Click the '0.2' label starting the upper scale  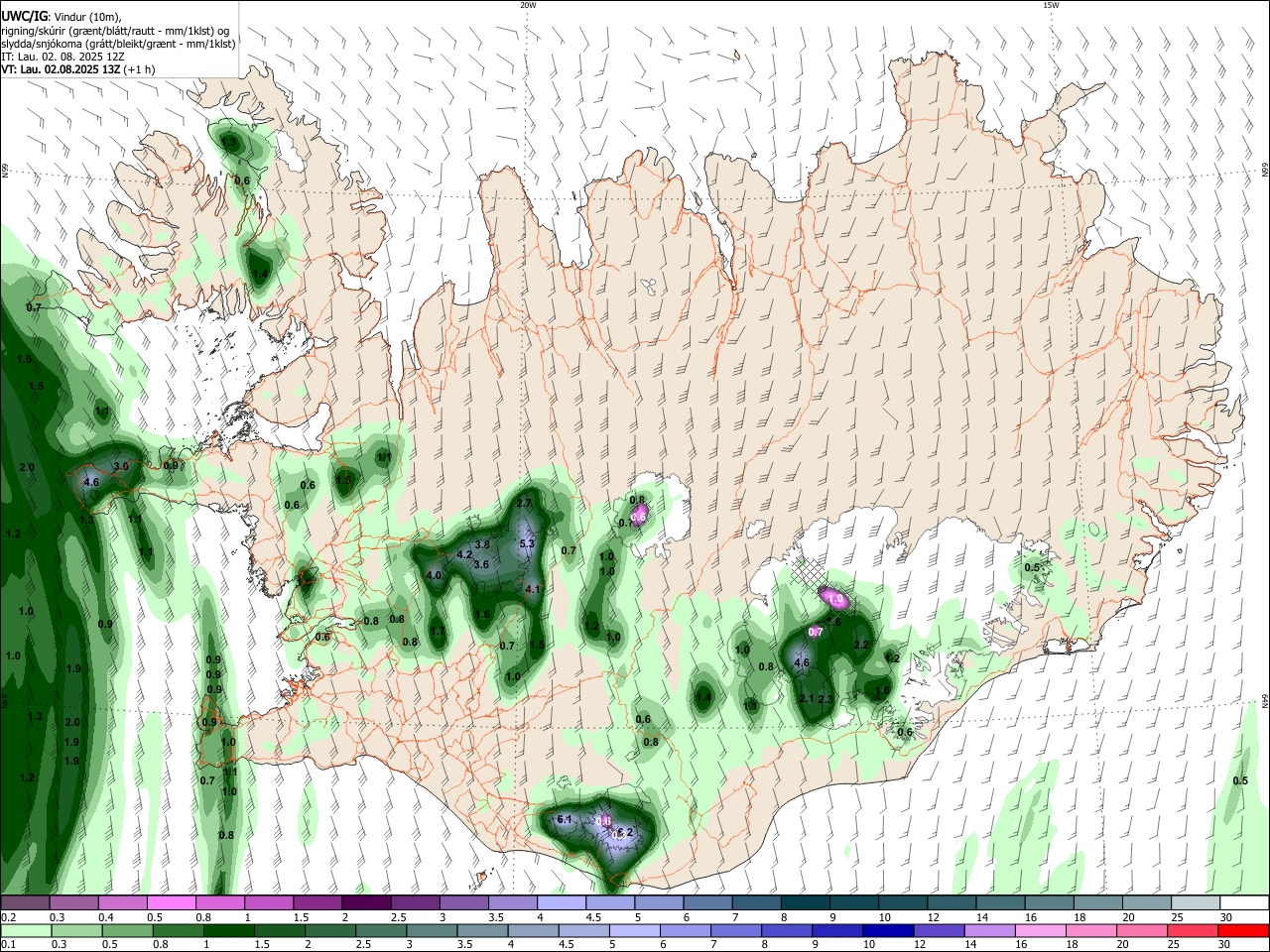pyautogui.click(x=8, y=917)
